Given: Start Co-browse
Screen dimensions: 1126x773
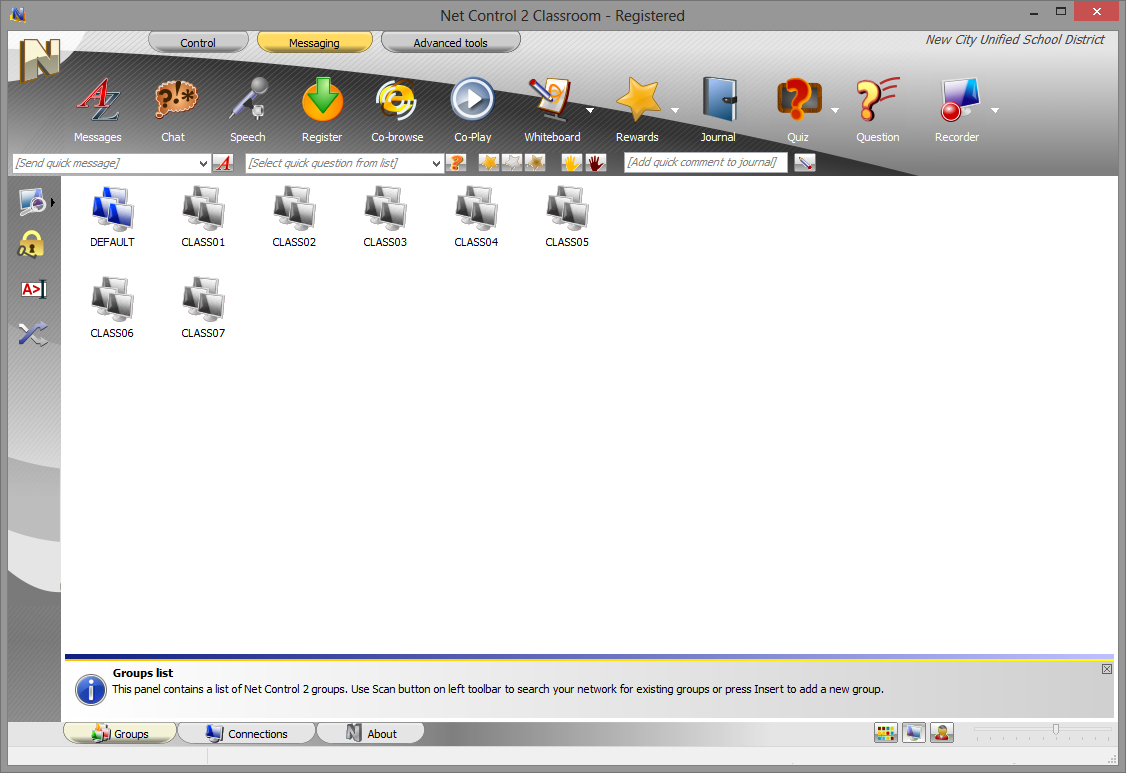Looking at the screenshot, I should [x=397, y=110].
